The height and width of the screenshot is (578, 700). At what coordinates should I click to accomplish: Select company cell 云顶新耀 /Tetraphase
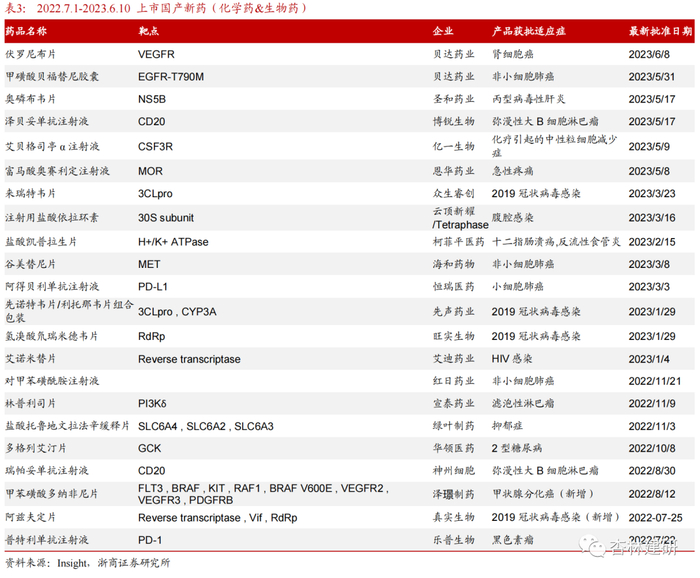pos(460,218)
